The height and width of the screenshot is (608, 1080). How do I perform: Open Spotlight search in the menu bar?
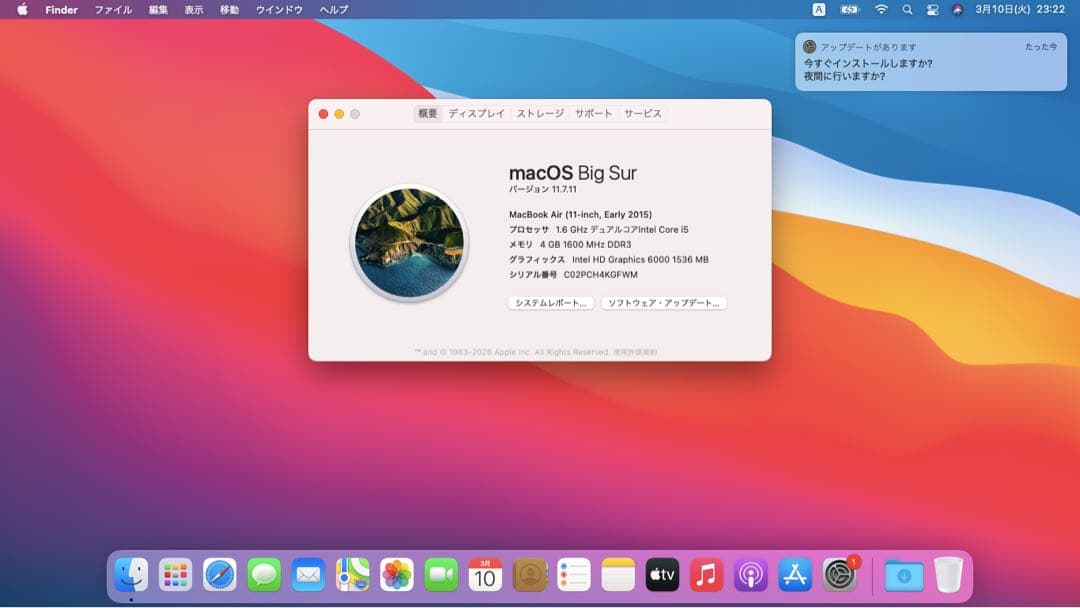pos(906,9)
